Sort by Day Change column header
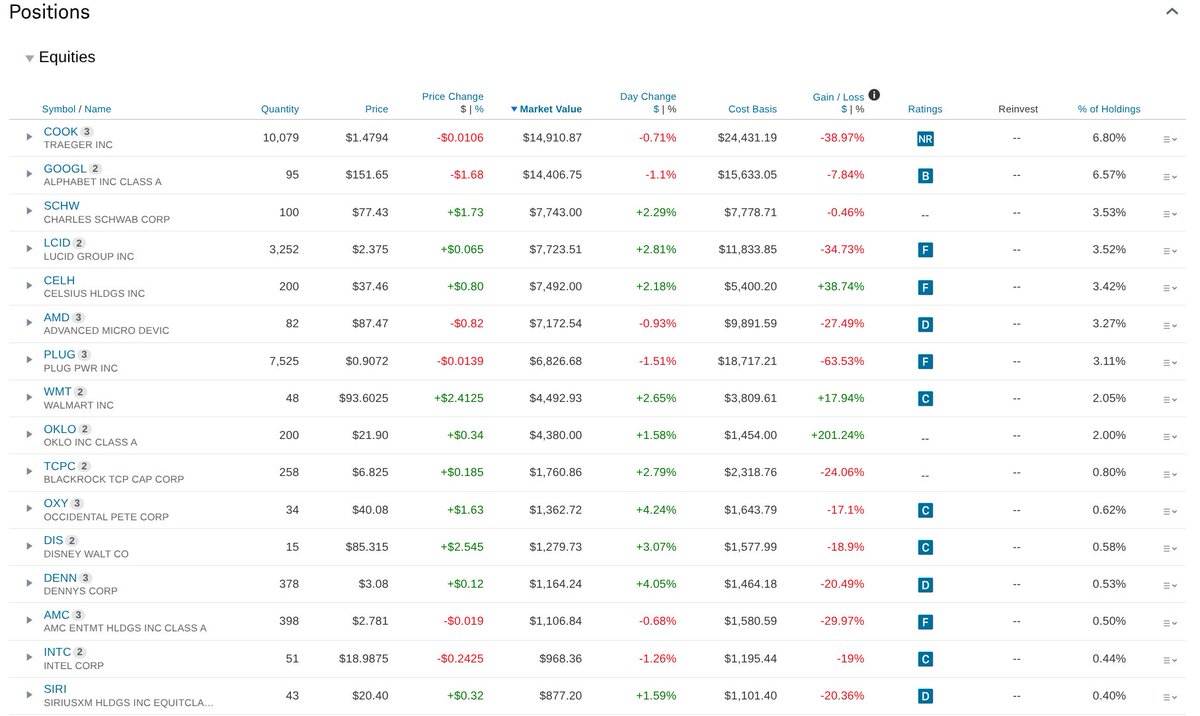 point(648,97)
